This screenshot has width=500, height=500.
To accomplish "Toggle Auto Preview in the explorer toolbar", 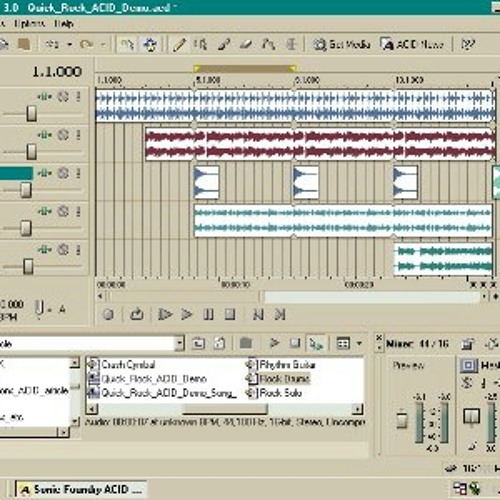I will coord(316,343).
